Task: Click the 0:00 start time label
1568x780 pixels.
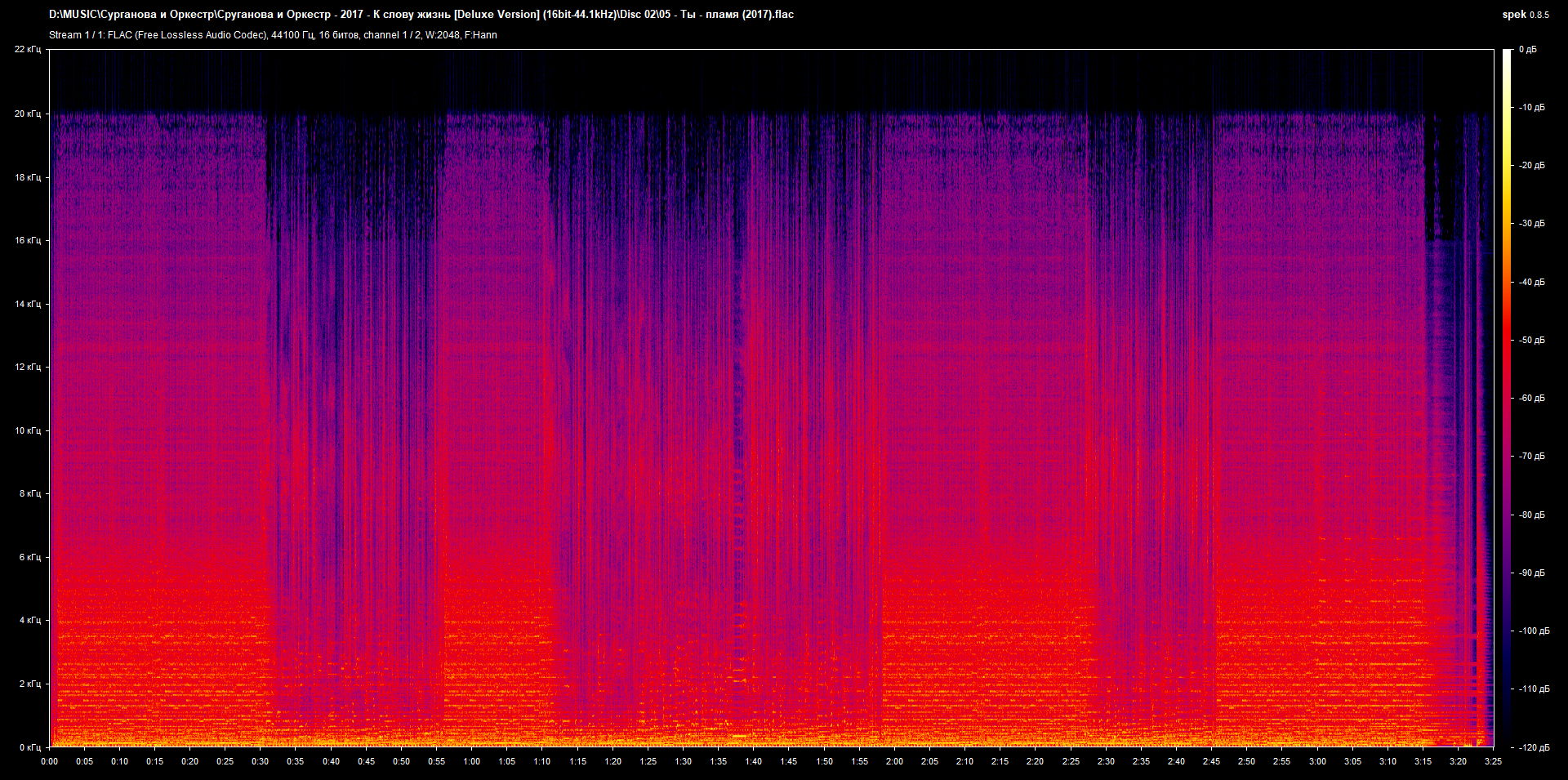Action: pyautogui.click(x=50, y=761)
